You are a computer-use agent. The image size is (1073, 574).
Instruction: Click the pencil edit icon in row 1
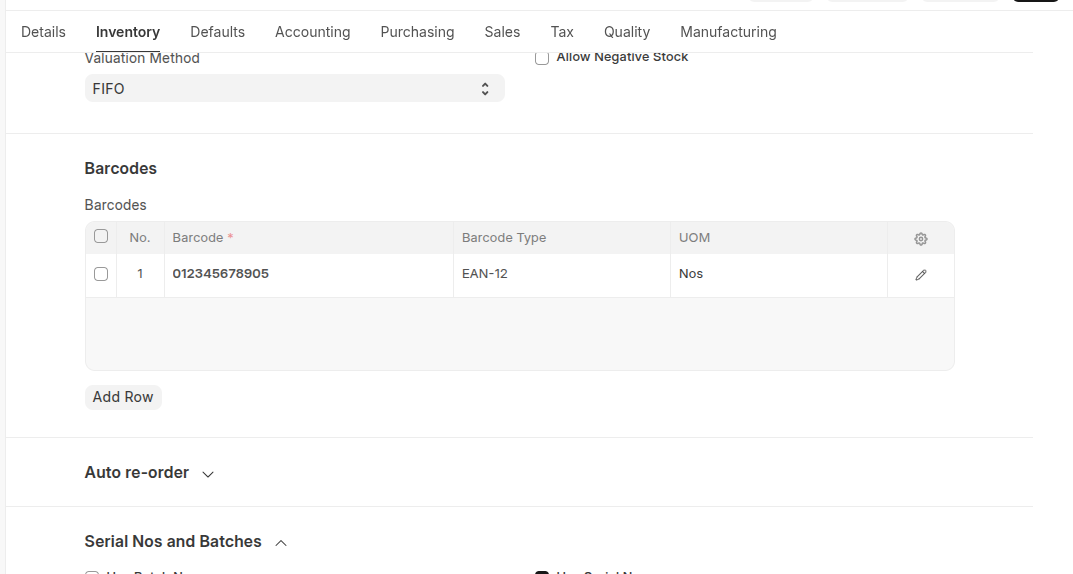[x=920, y=275]
